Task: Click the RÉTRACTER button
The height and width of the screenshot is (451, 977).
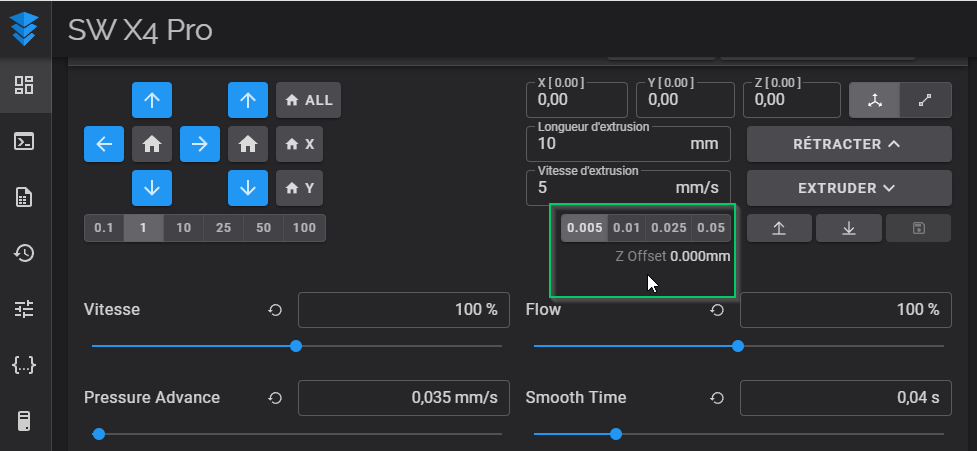Action: [x=849, y=144]
